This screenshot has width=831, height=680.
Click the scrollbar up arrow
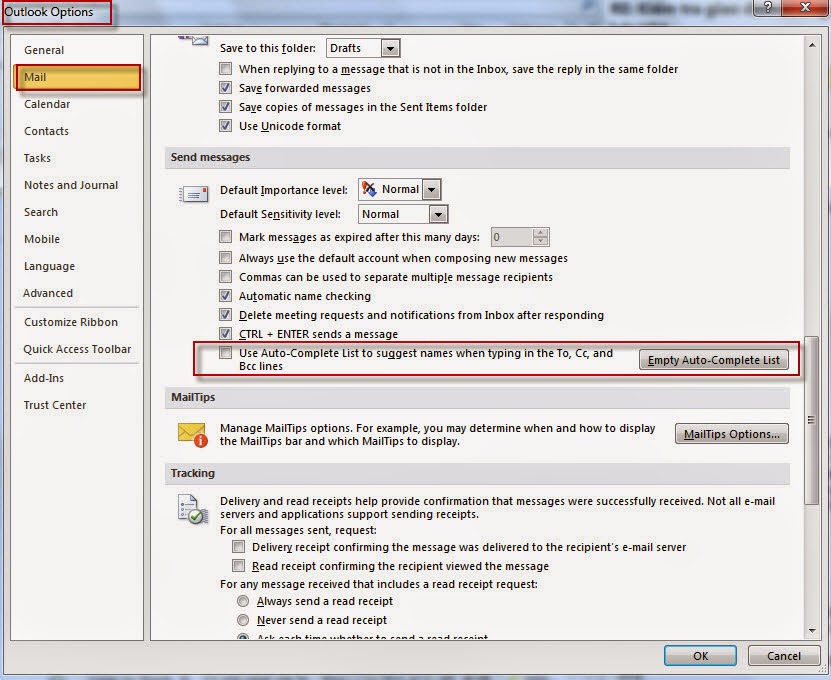pyautogui.click(x=812, y=46)
